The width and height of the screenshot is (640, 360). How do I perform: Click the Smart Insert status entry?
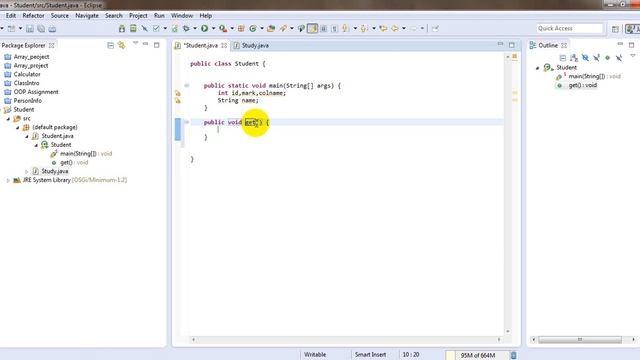tap(370, 355)
